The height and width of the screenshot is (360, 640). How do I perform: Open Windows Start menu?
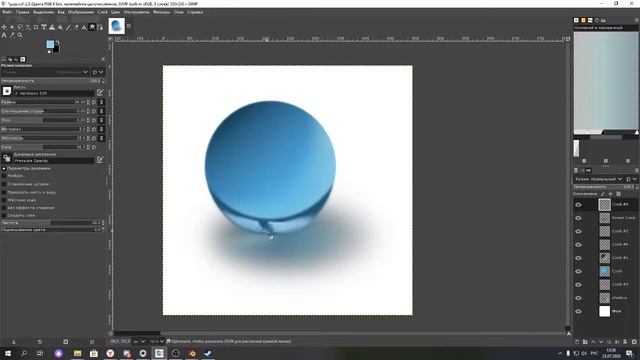tap(7, 353)
